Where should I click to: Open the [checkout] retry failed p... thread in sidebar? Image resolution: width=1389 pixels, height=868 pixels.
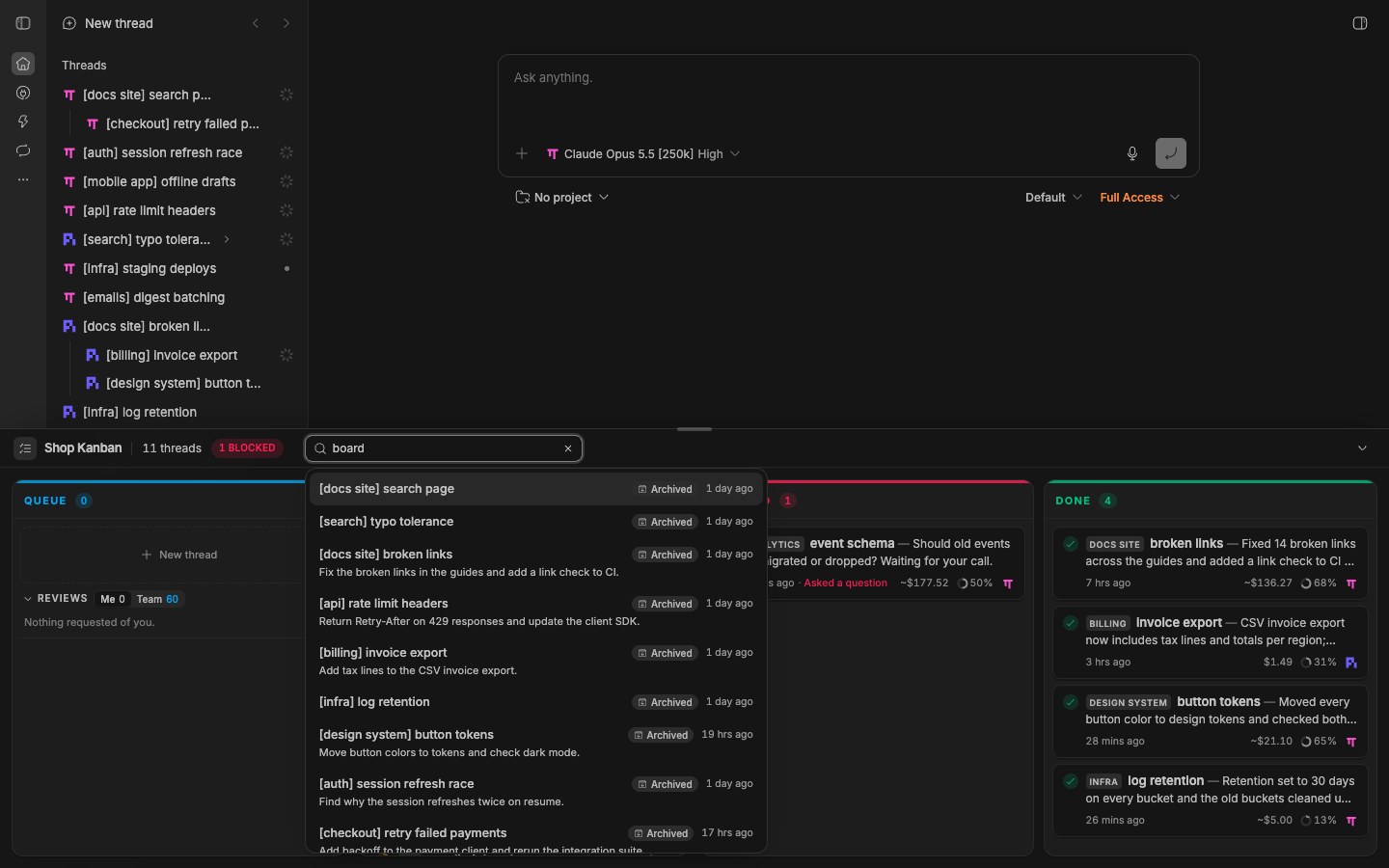coord(182,123)
